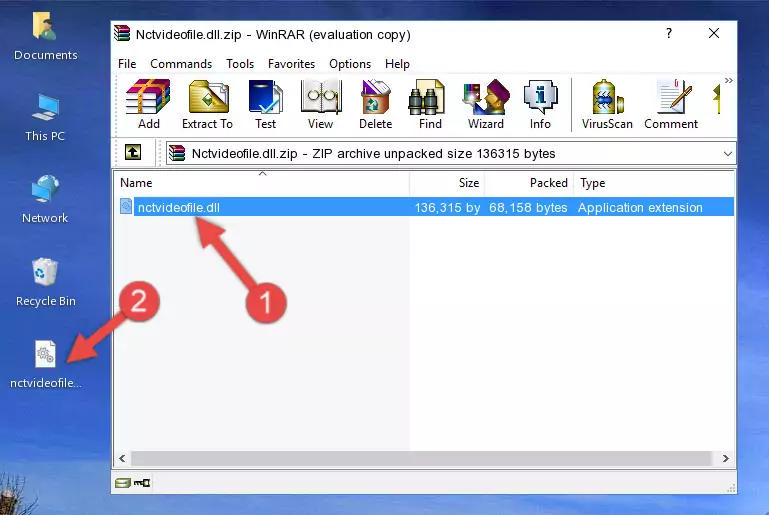Show archive Info
The image size is (769, 515).
(x=540, y=104)
